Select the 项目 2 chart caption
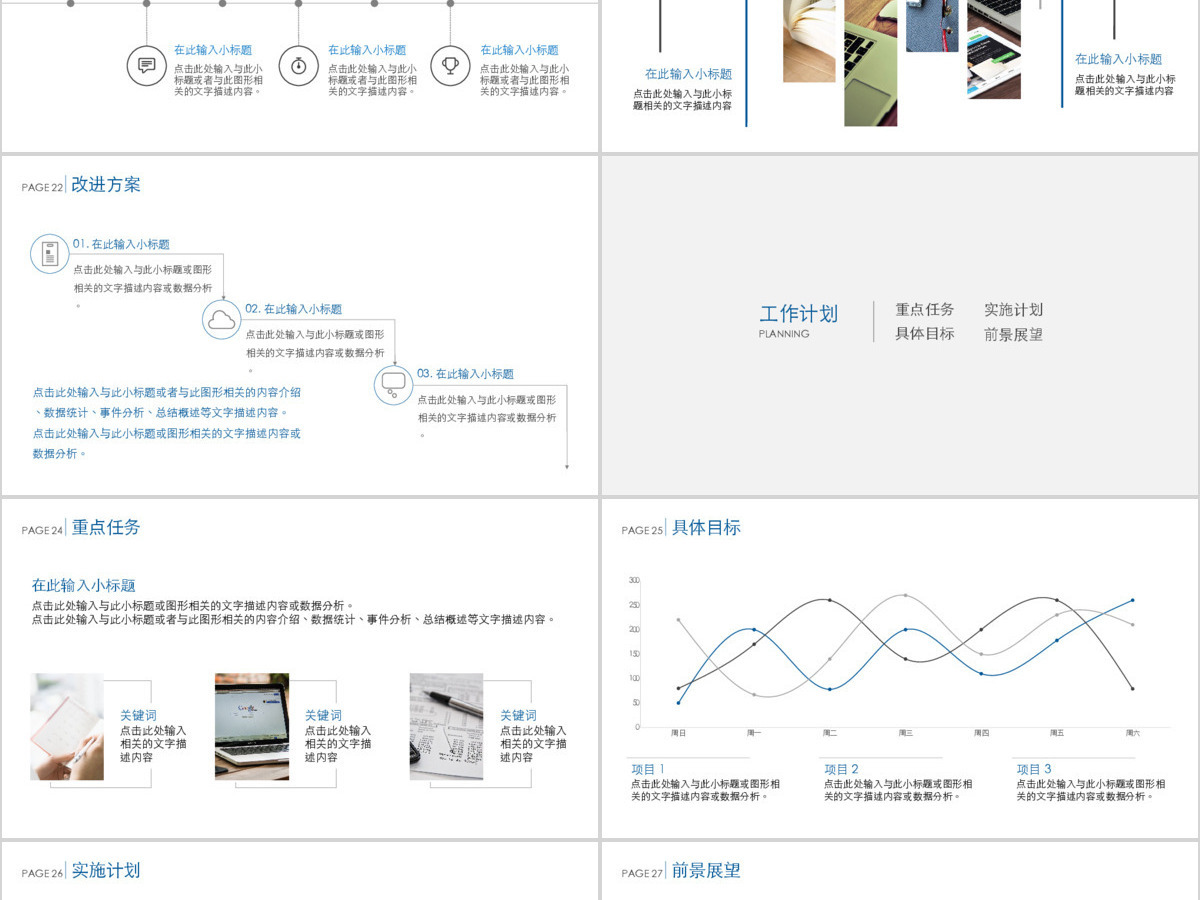This screenshot has width=1200, height=900. click(x=841, y=769)
